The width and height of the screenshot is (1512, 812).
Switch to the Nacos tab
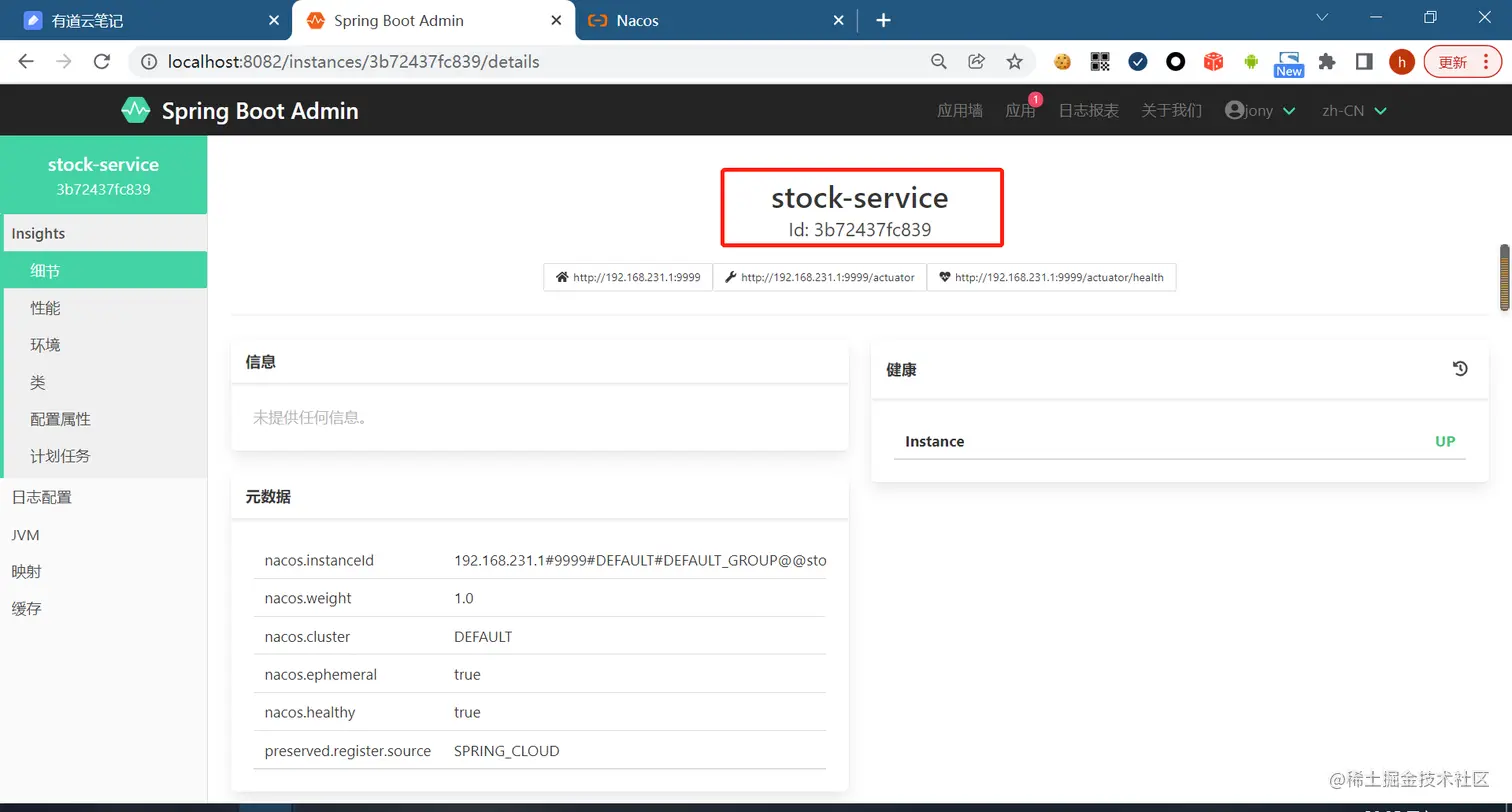tap(717, 20)
